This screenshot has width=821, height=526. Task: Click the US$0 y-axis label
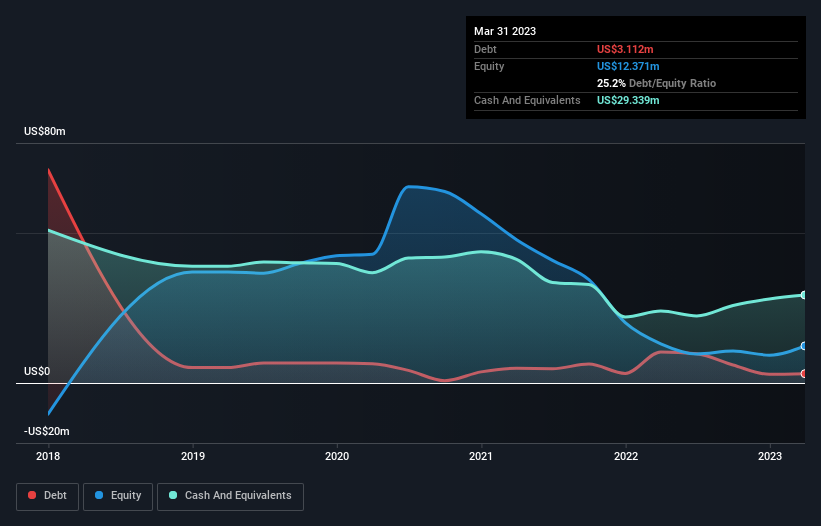pyautogui.click(x=37, y=372)
